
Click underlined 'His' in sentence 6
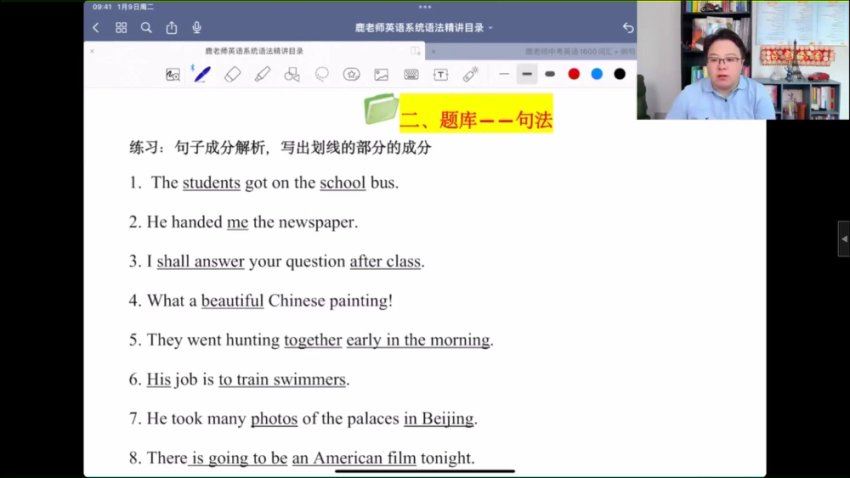pyautogui.click(x=159, y=379)
